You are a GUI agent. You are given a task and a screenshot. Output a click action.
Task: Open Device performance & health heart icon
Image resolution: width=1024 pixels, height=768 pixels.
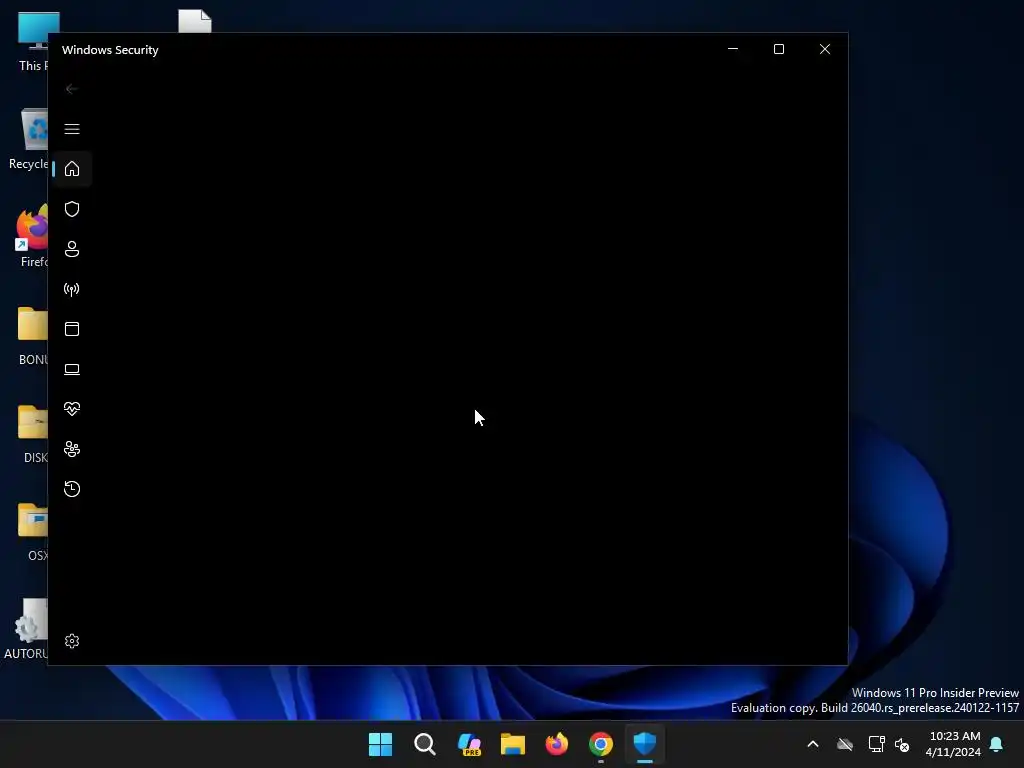(x=72, y=409)
